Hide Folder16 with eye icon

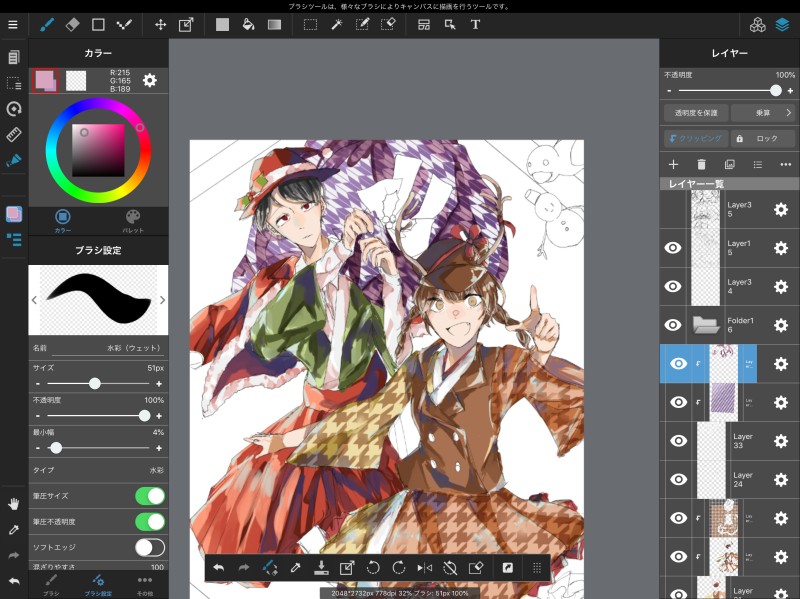[x=673, y=325]
